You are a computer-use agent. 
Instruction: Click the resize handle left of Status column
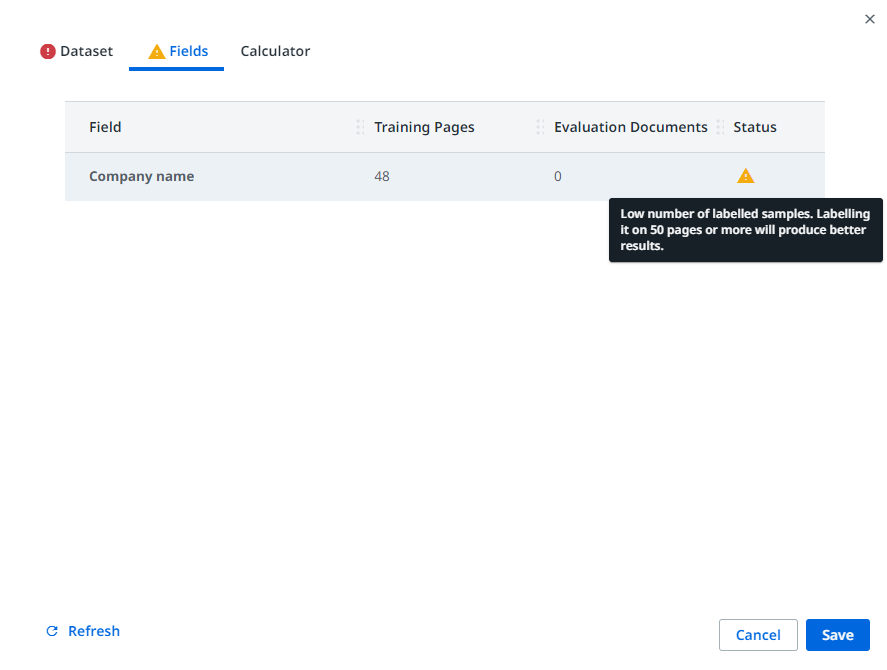720,127
